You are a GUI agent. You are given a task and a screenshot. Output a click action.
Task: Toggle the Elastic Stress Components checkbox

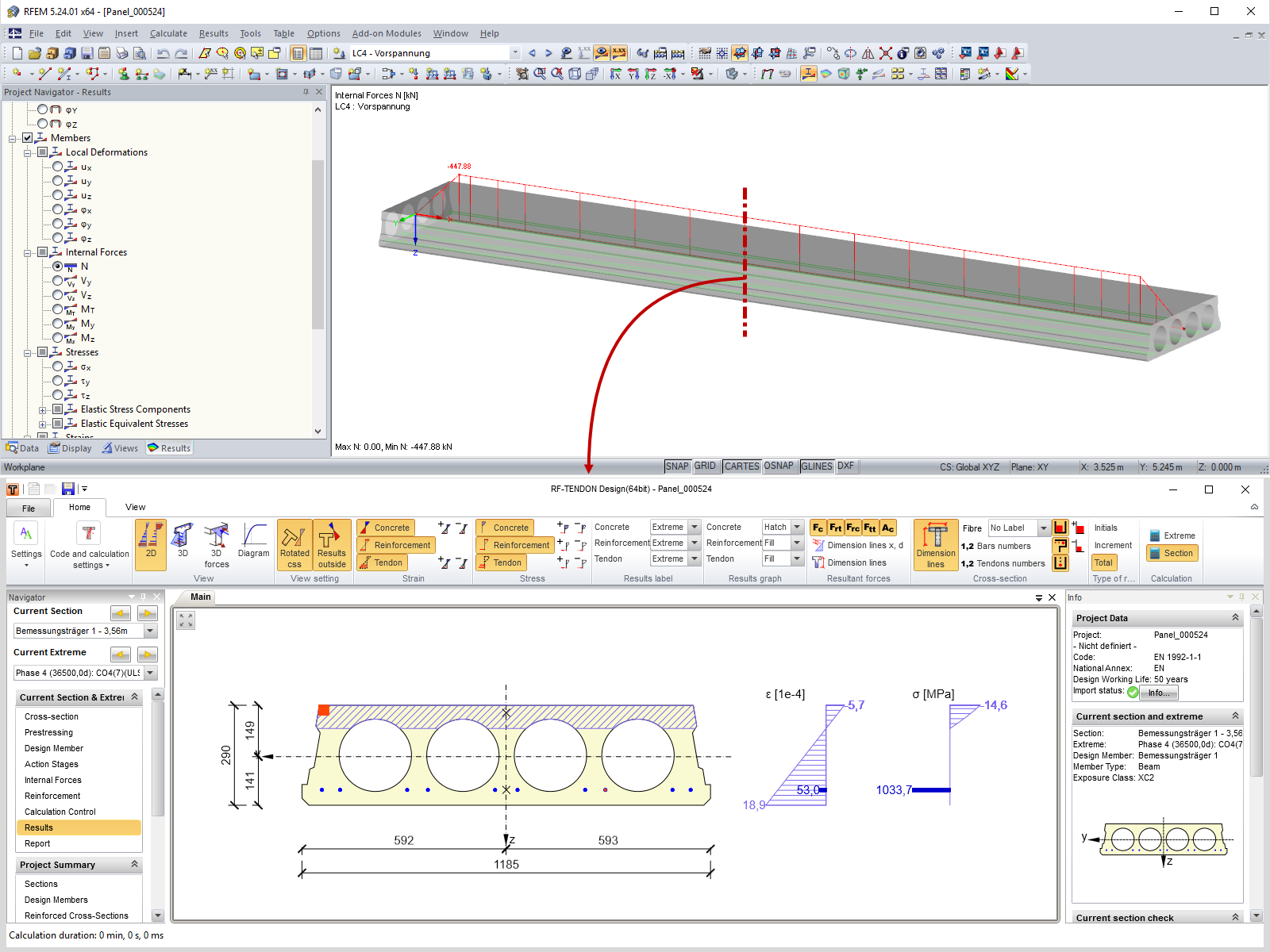(58, 409)
